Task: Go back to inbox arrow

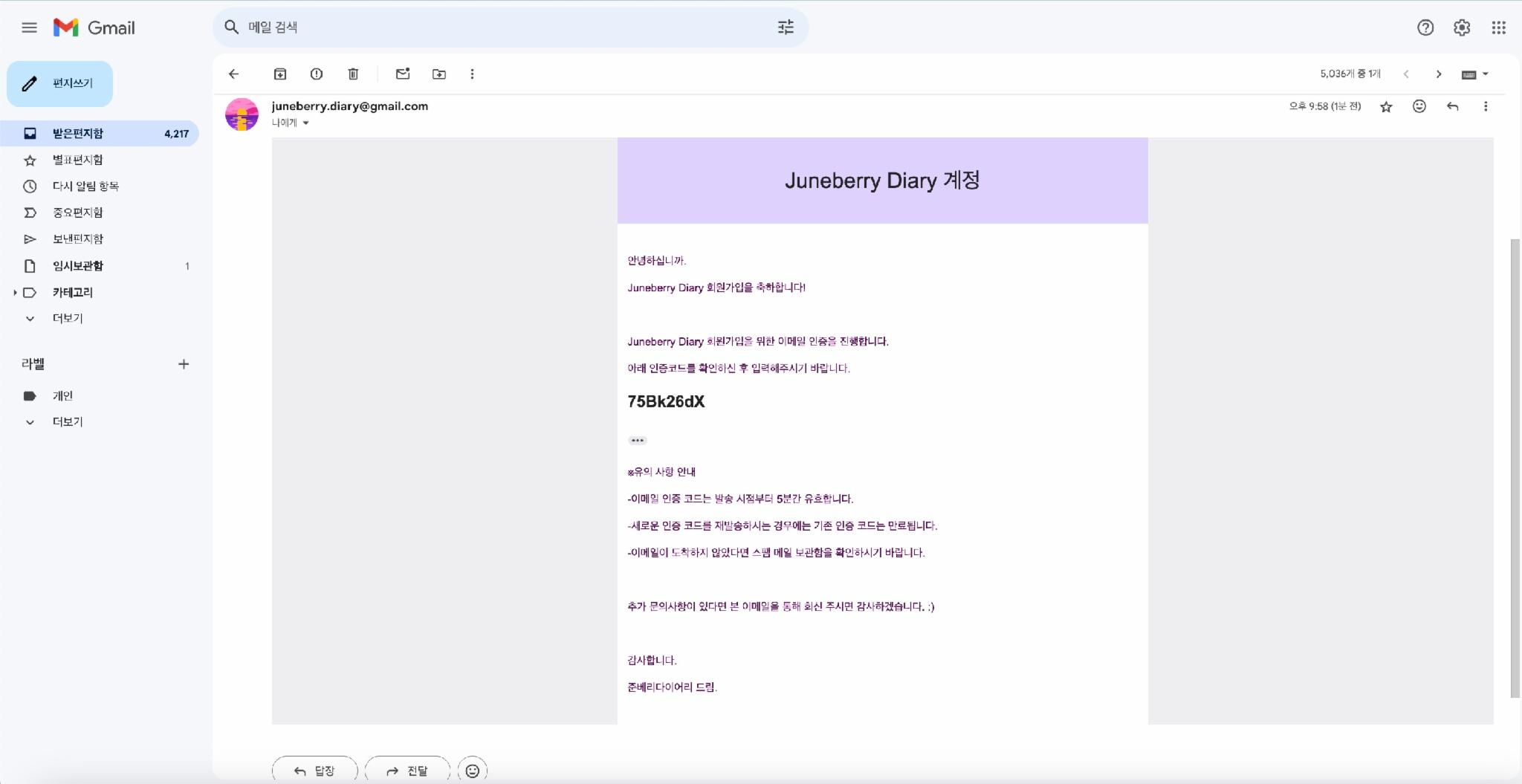Action: (x=234, y=74)
